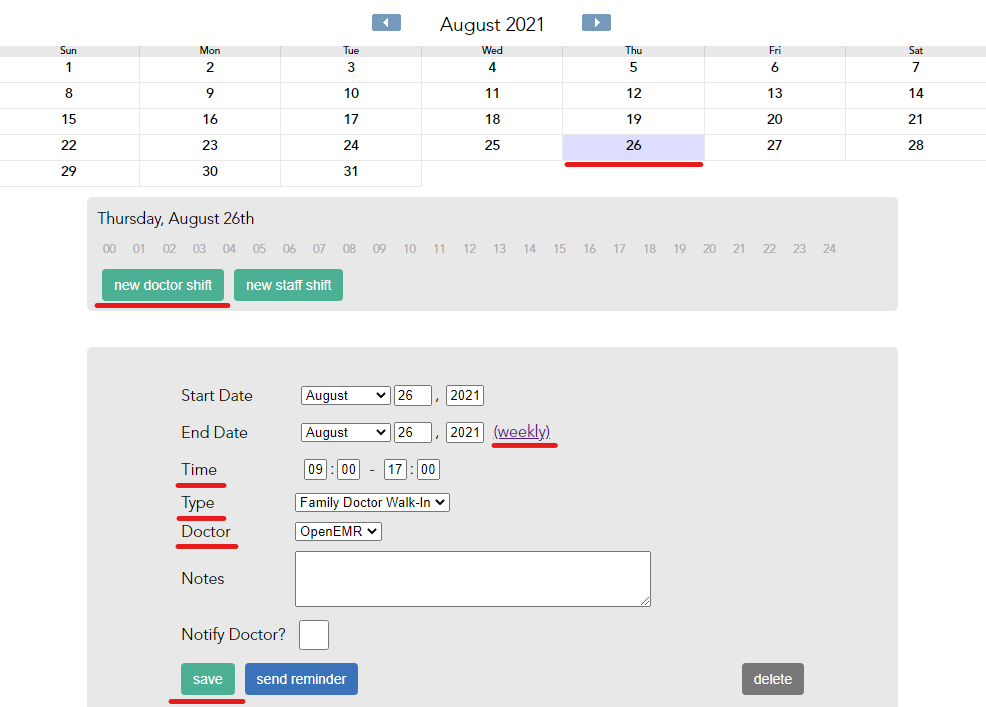Click the end time hour field
Screen dimensions: 986x707
(395, 469)
